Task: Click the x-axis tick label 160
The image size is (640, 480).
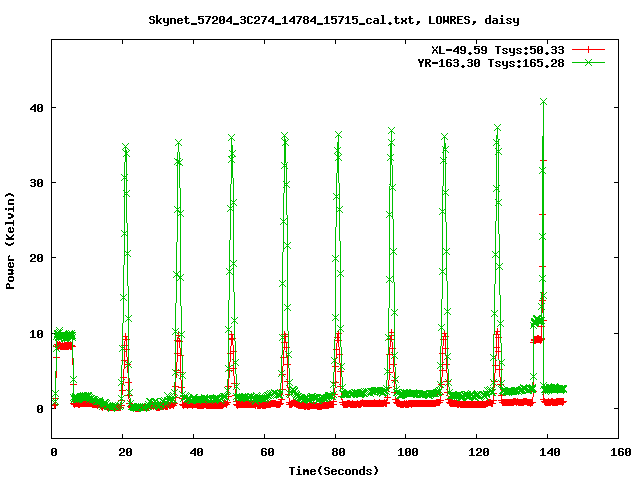Action: [621, 452]
